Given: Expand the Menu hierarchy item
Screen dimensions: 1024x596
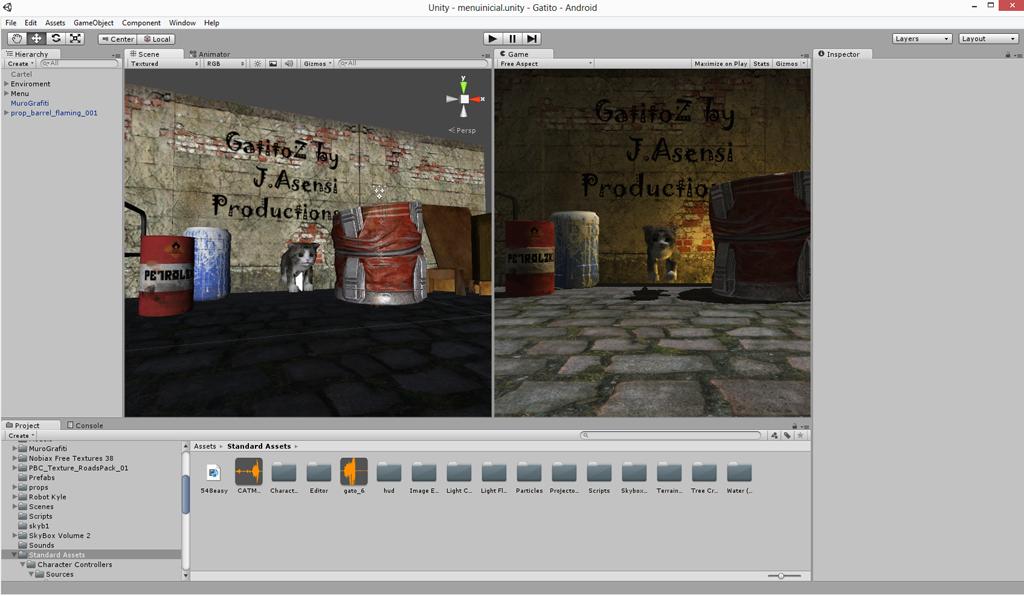Looking at the screenshot, I should point(7,93).
